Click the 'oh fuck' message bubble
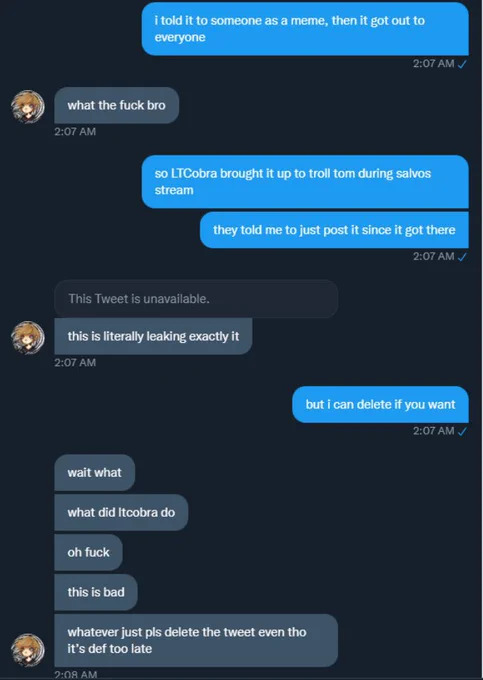 pos(88,552)
